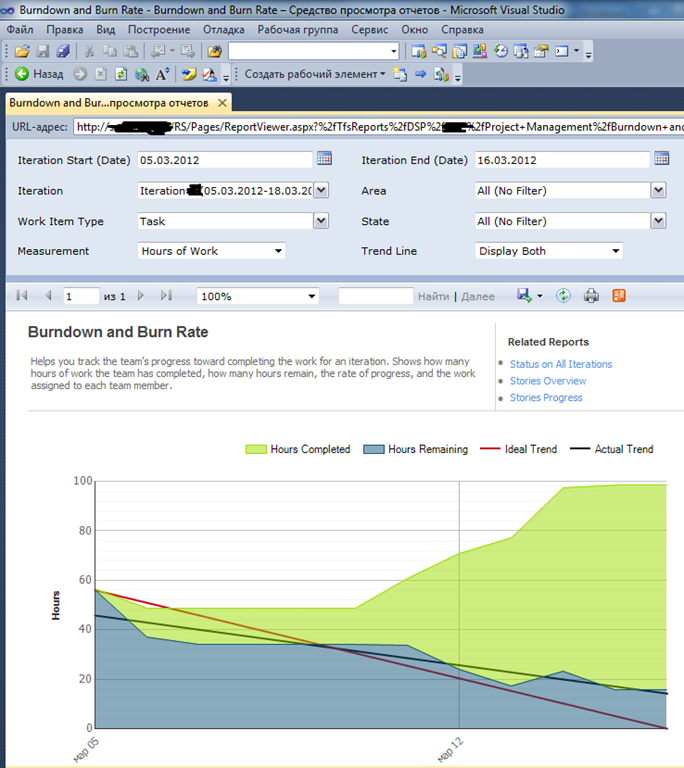Expand the Area dropdown arrow
684x768 pixels.
[x=659, y=190]
